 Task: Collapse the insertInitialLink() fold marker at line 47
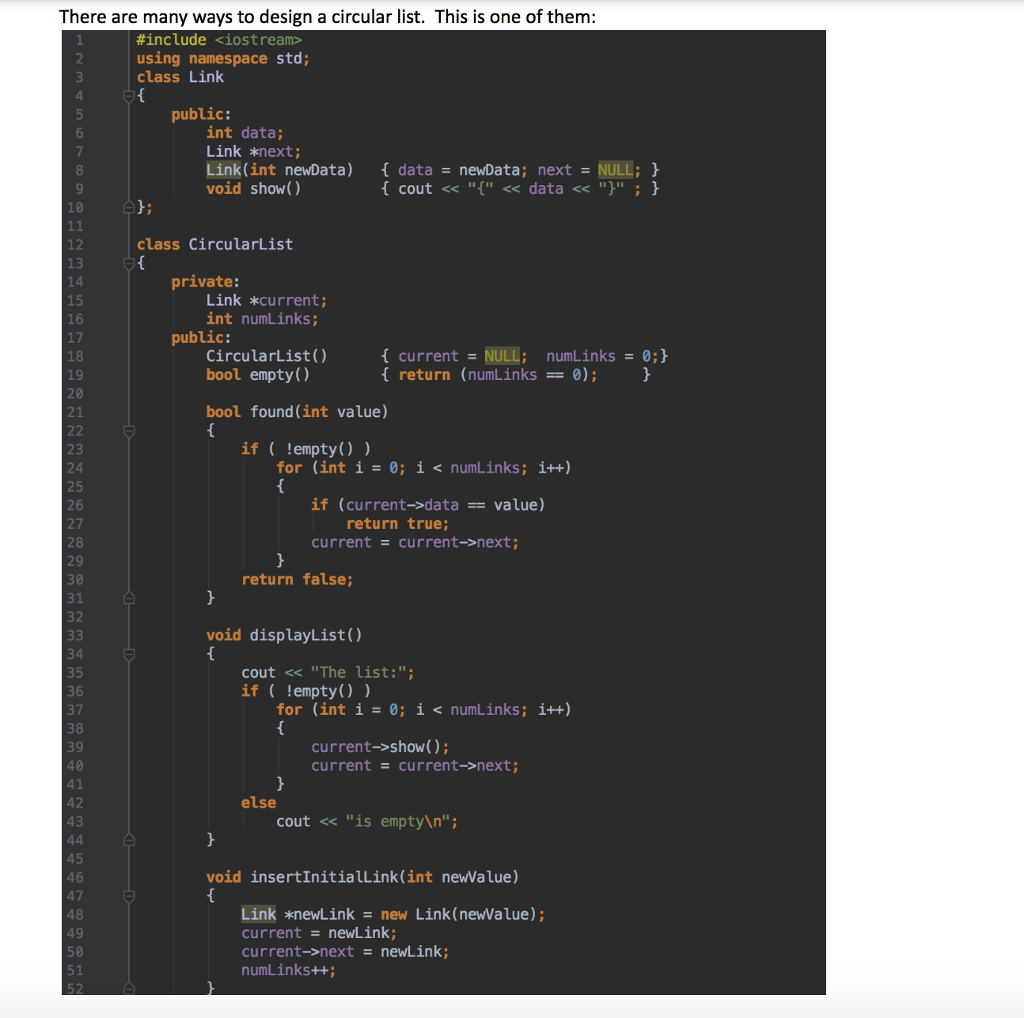[x=129, y=896]
